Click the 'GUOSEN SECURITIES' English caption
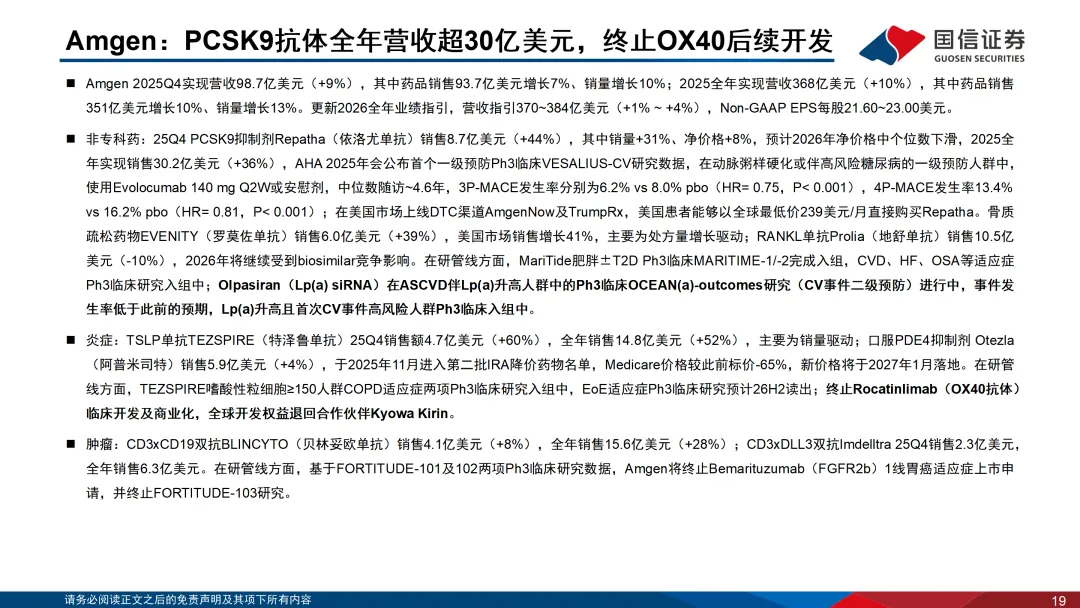 (x=979, y=59)
